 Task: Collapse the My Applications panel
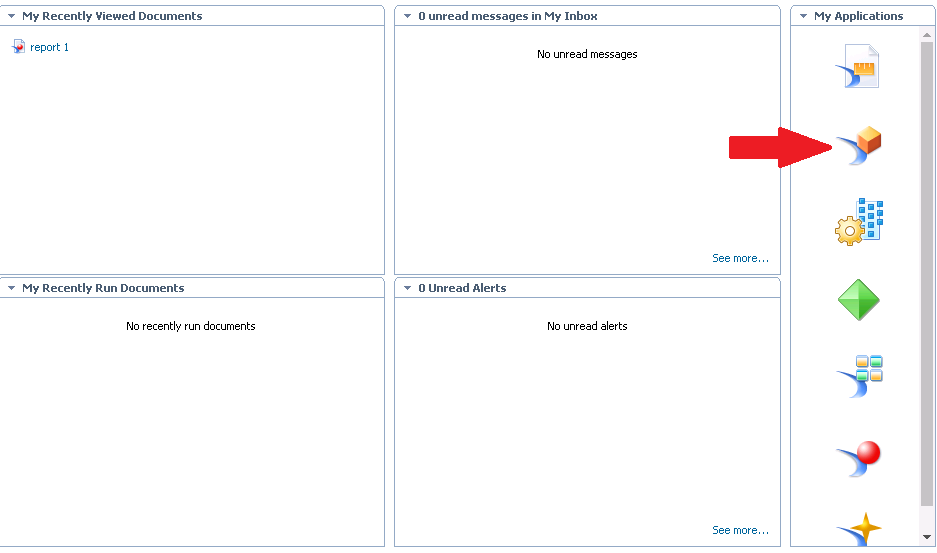click(803, 16)
